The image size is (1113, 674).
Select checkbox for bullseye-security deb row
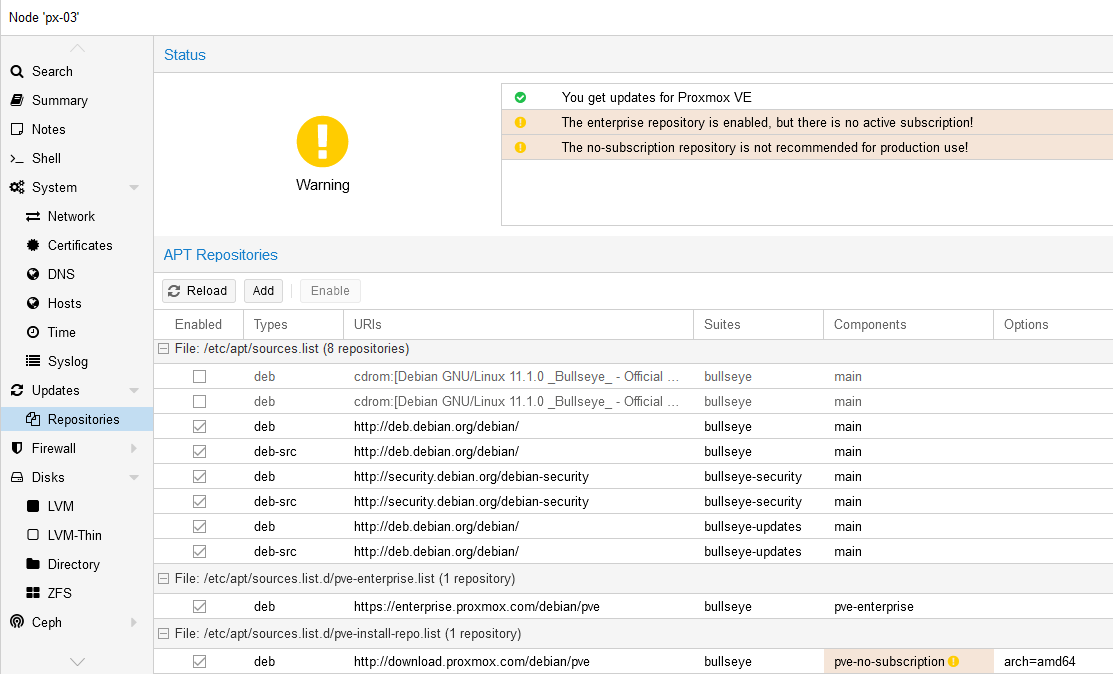point(199,477)
